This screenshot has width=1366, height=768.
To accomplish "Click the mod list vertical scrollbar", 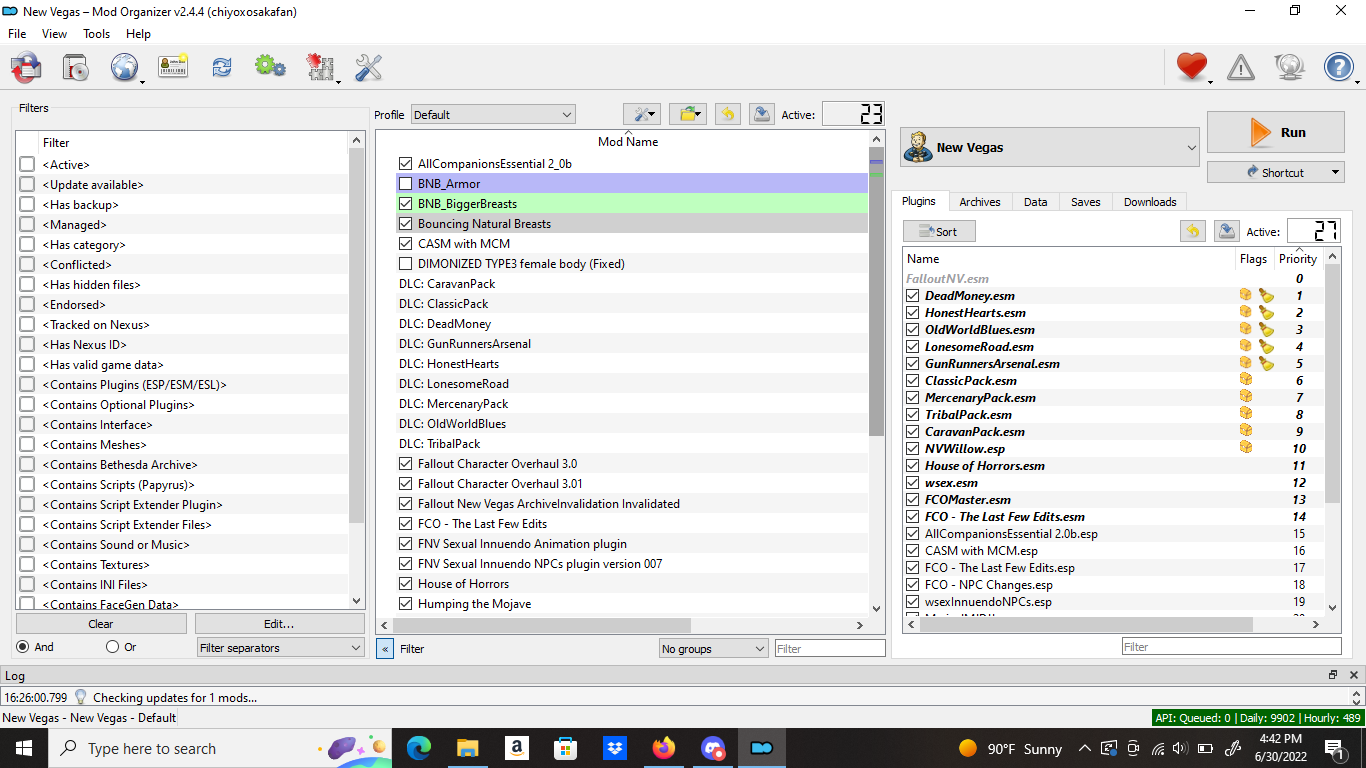I will 877,292.
